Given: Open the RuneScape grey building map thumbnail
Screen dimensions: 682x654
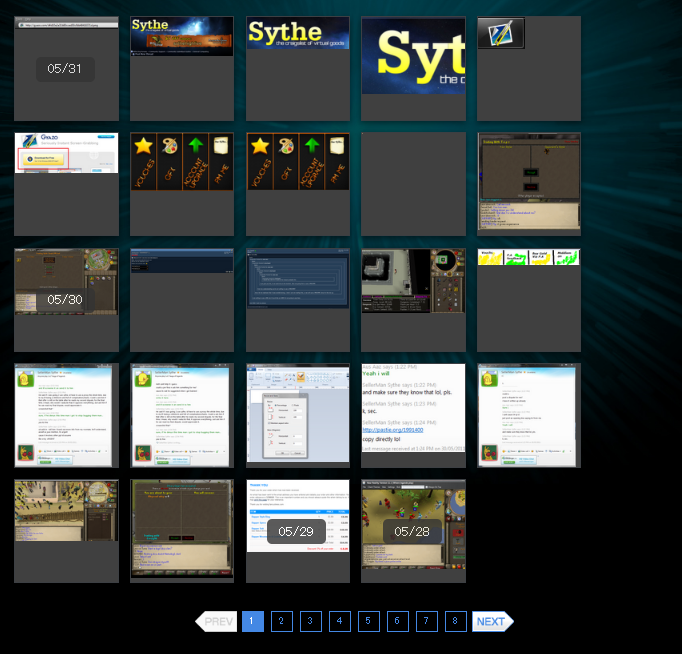Looking at the screenshot, I should [x=413, y=300].
